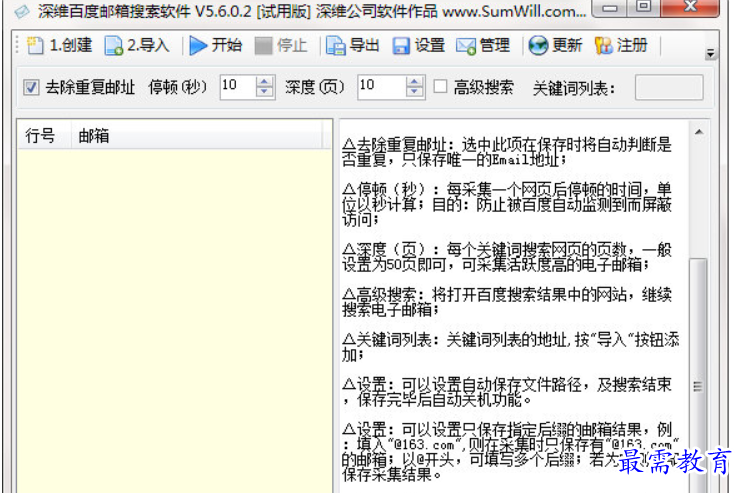The width and height of the screenshot is (740, 493).
Task: Sort by the 行号 column header
Action: pyautogui.click(x=44, y=136)
